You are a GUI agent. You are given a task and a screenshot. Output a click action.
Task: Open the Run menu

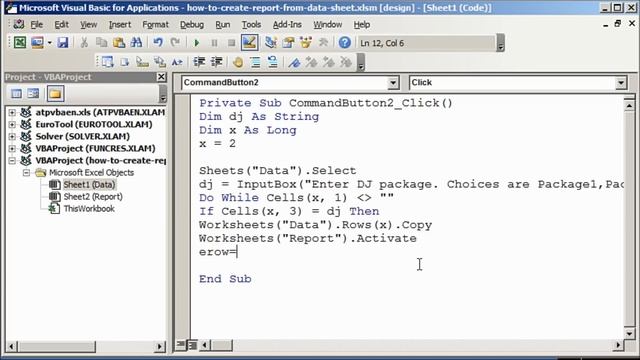click(x=222, y=25)
